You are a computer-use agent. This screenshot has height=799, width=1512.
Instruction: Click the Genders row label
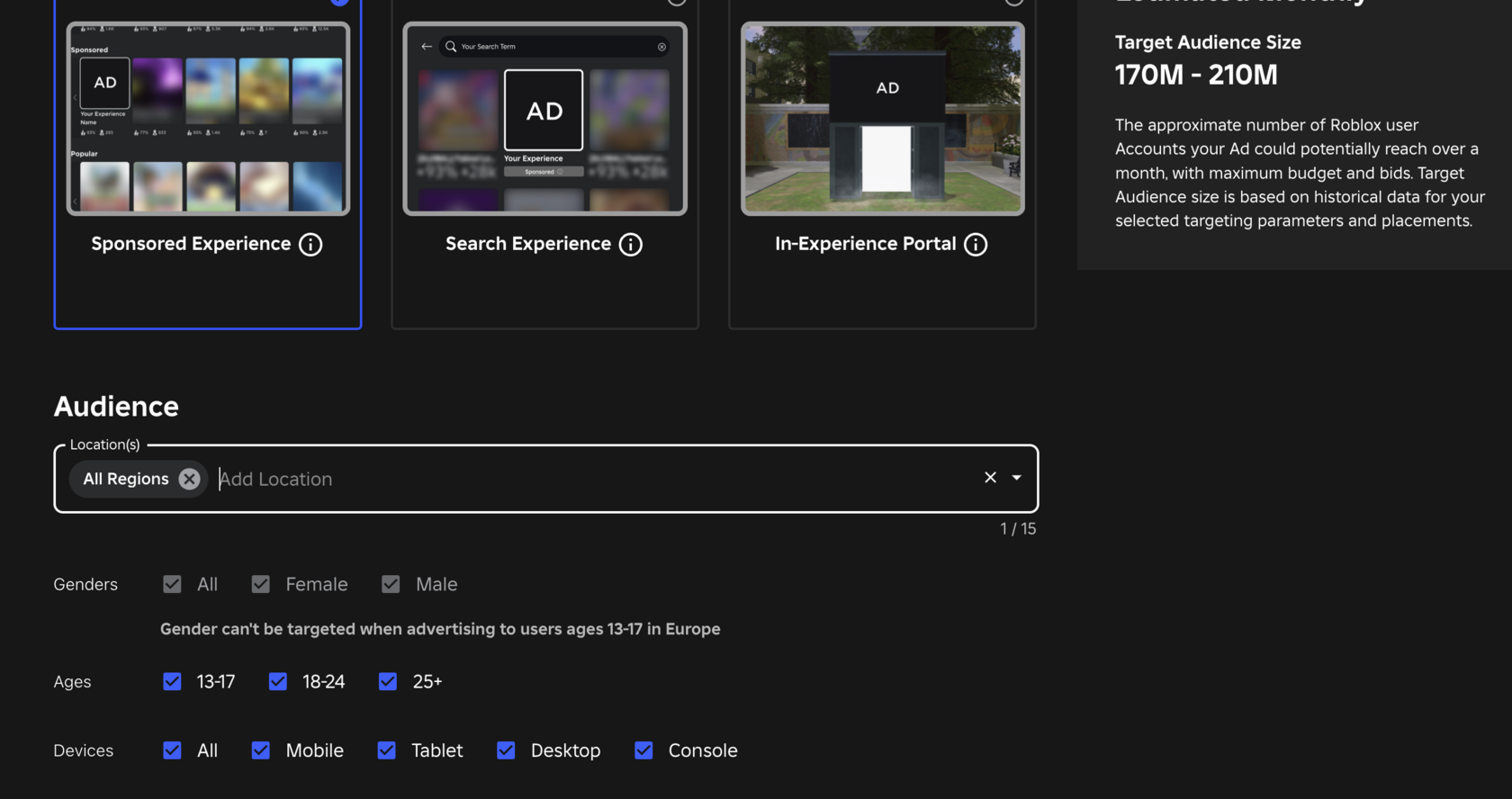(85, 585)
